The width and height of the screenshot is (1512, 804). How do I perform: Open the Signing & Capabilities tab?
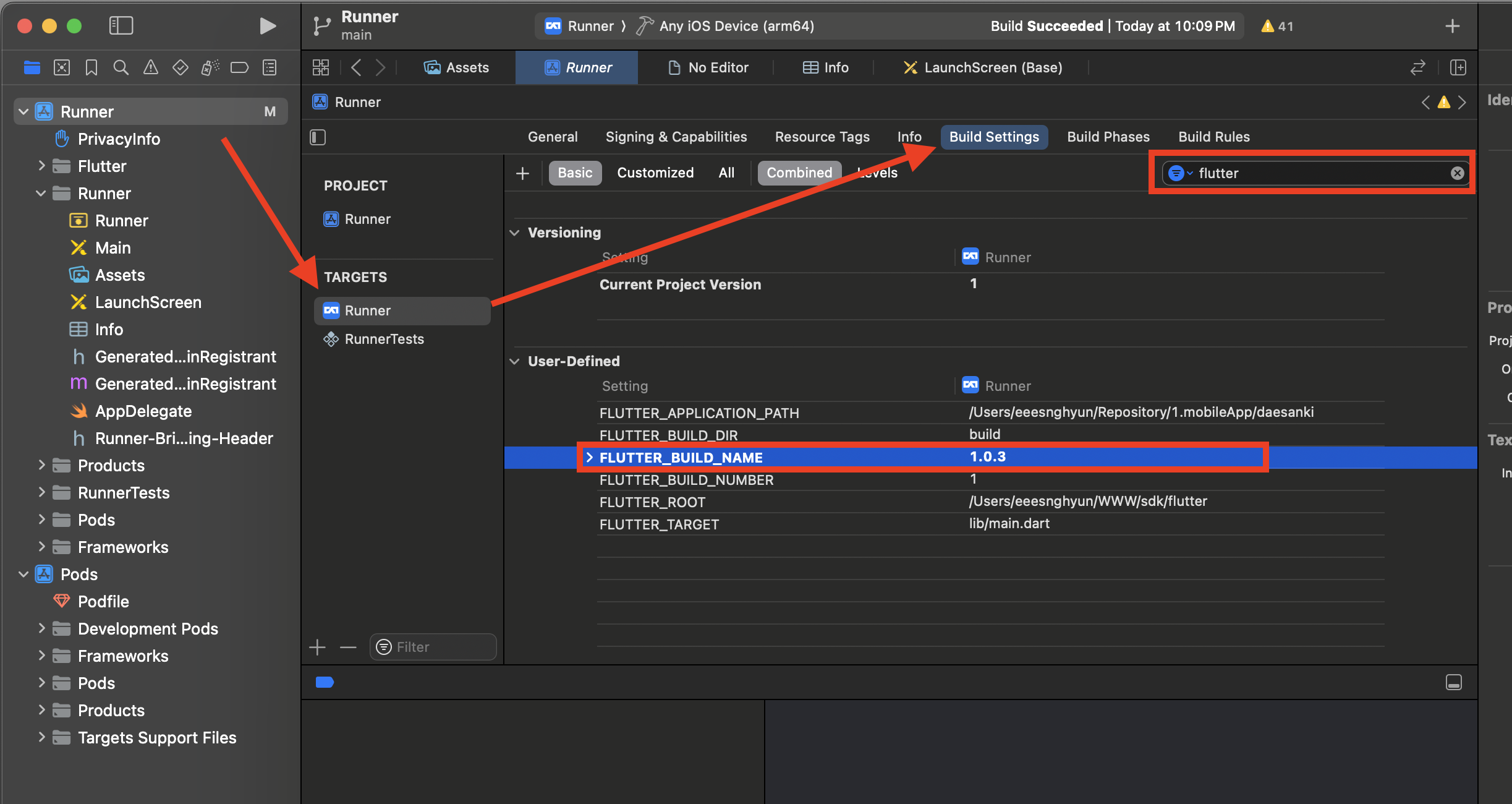pos(676,137)
